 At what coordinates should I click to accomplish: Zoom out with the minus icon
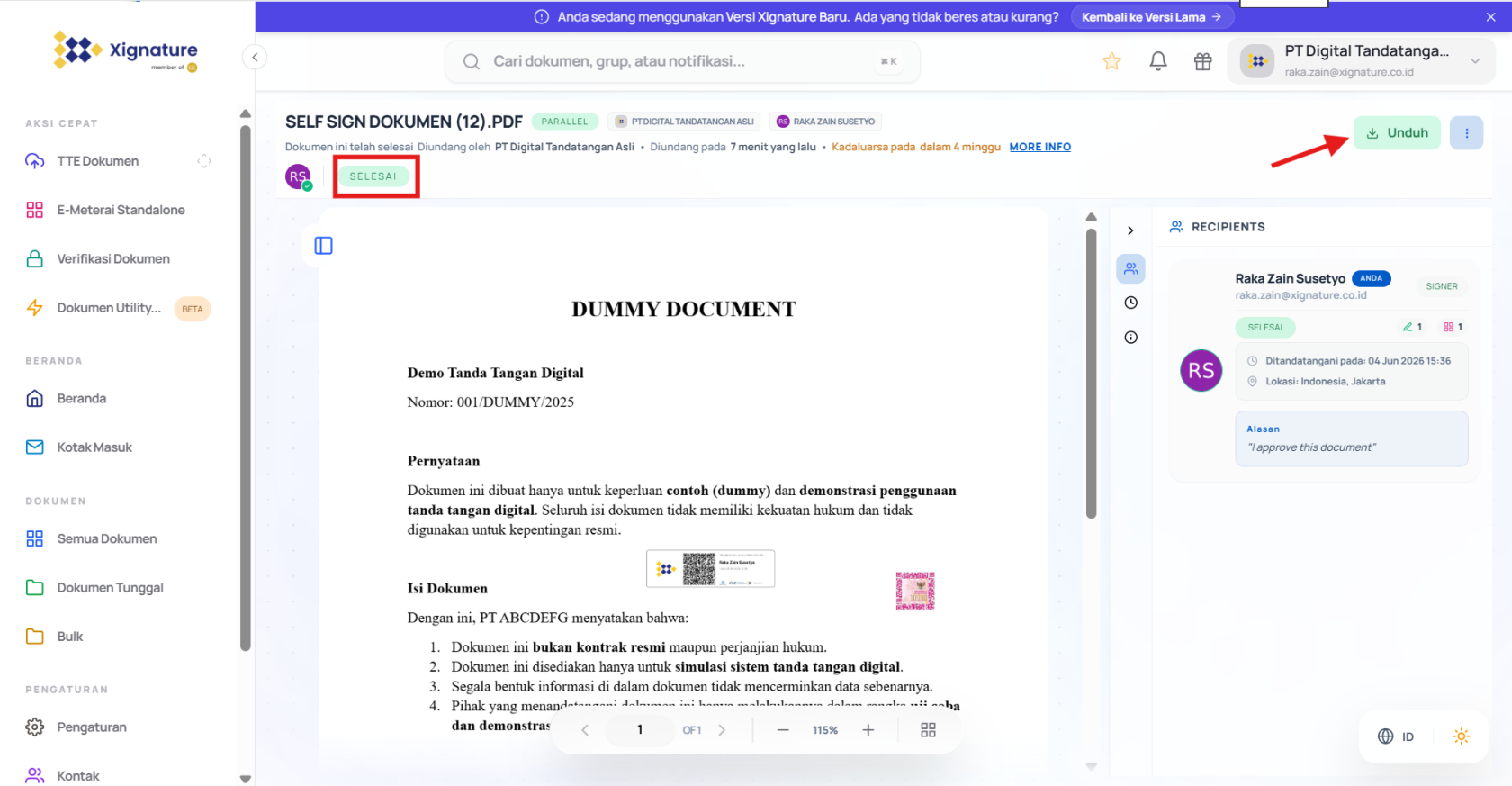point(783,730)
